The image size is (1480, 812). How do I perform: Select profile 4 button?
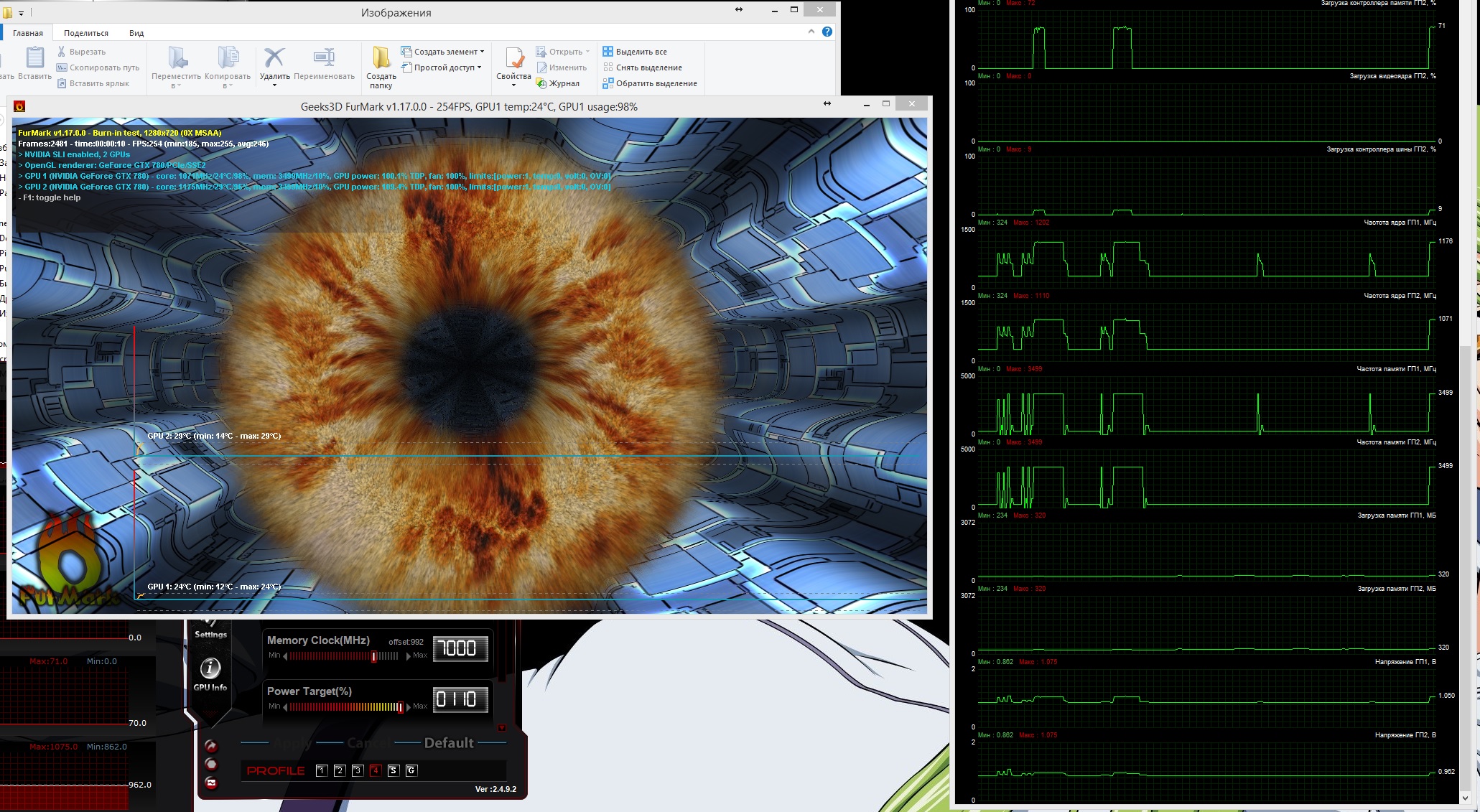coord(375,770)
